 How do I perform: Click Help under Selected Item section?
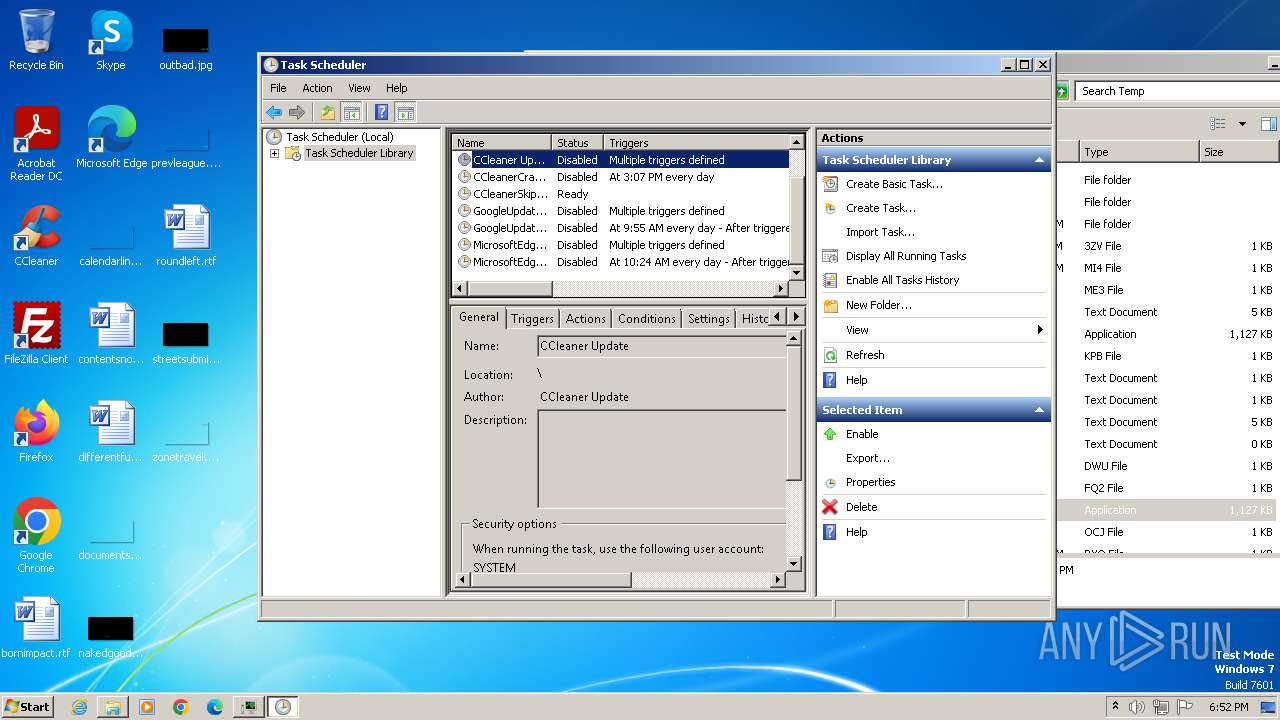(x=856, y=532)
